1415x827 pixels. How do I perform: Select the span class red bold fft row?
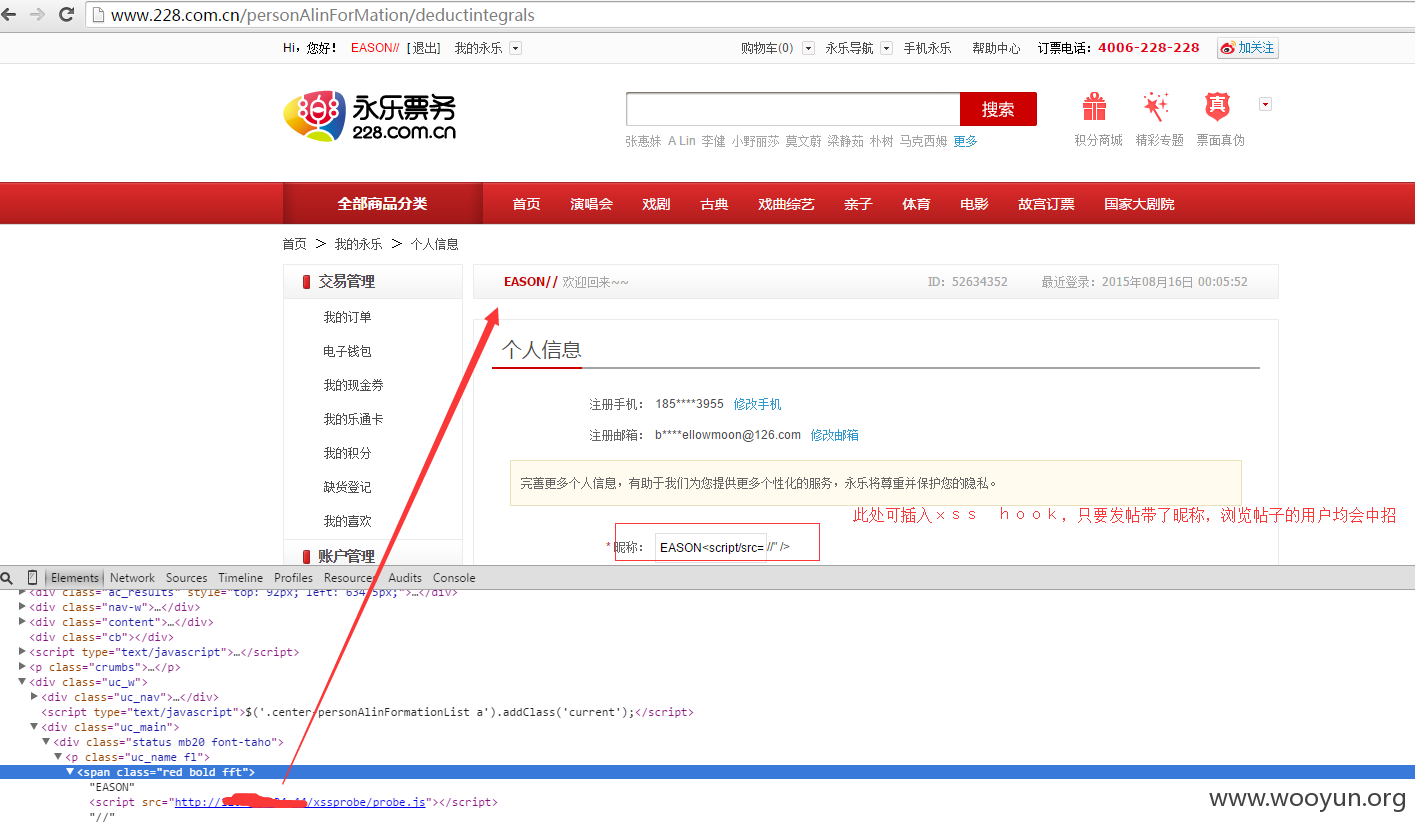[707, 772]
